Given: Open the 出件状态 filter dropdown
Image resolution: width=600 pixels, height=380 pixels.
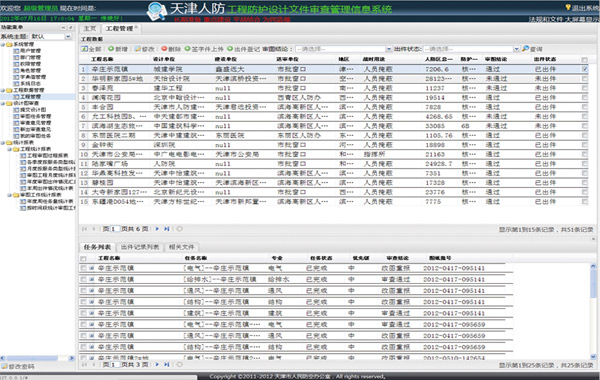Looking at the screenshot, I should (516, 49).
